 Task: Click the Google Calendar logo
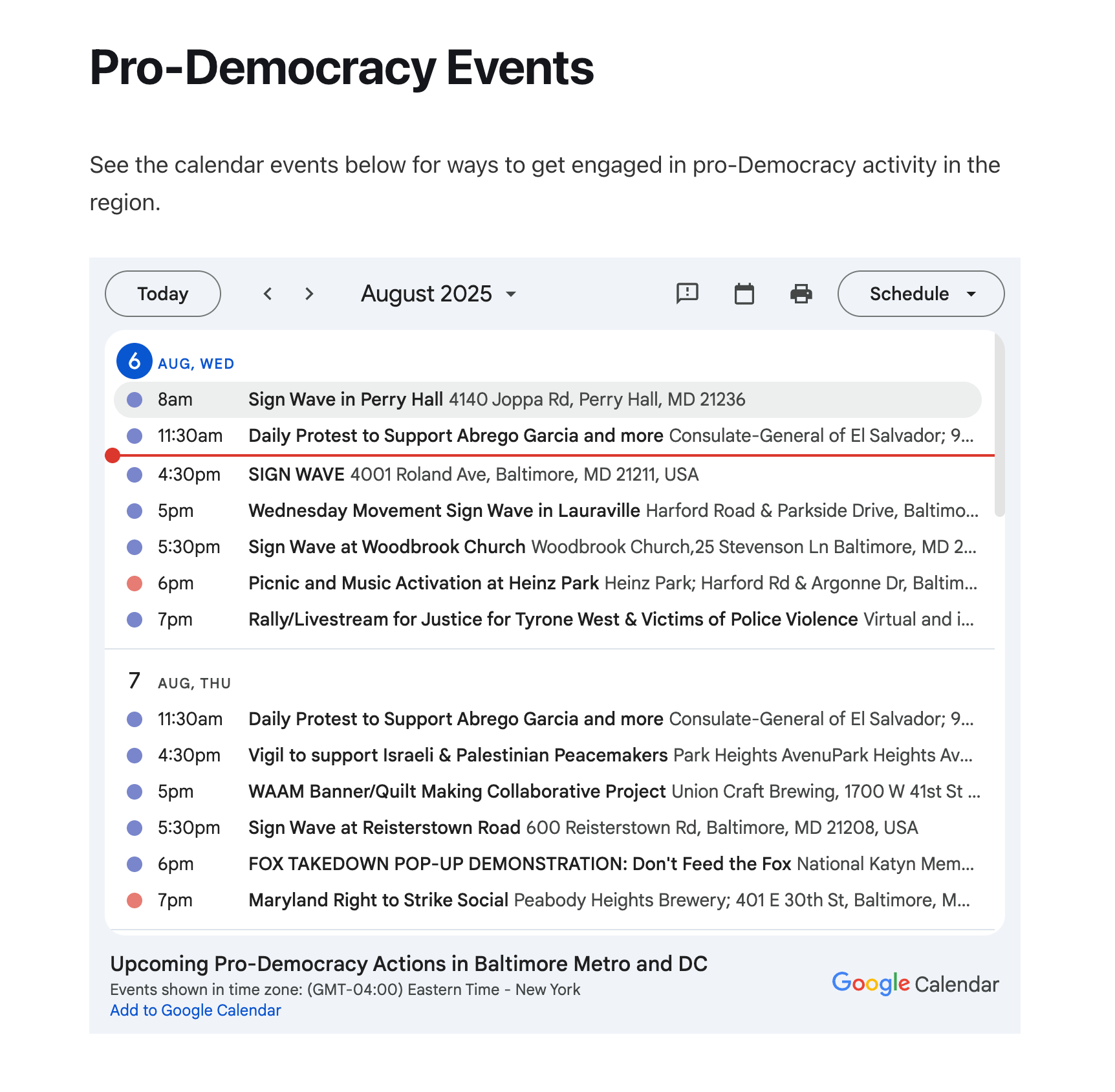click(915, 984)
